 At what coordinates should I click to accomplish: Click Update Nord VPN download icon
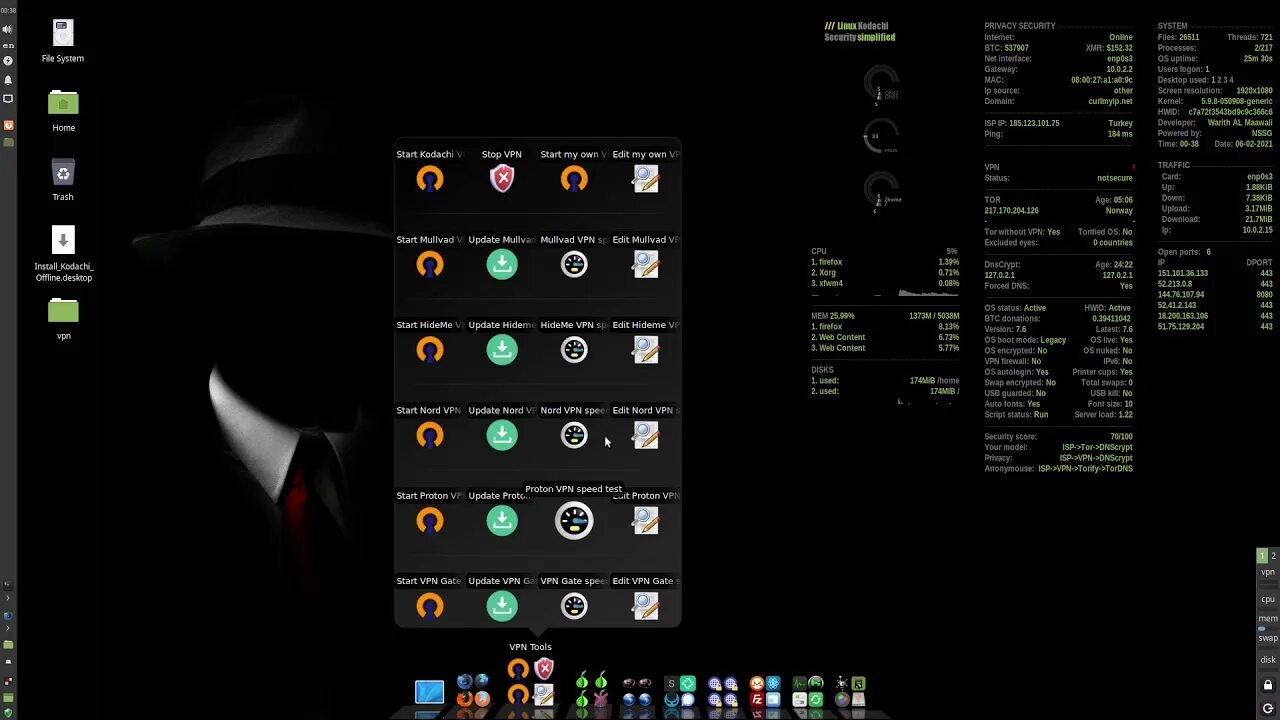pyautogui.click(x=502, y=435)
